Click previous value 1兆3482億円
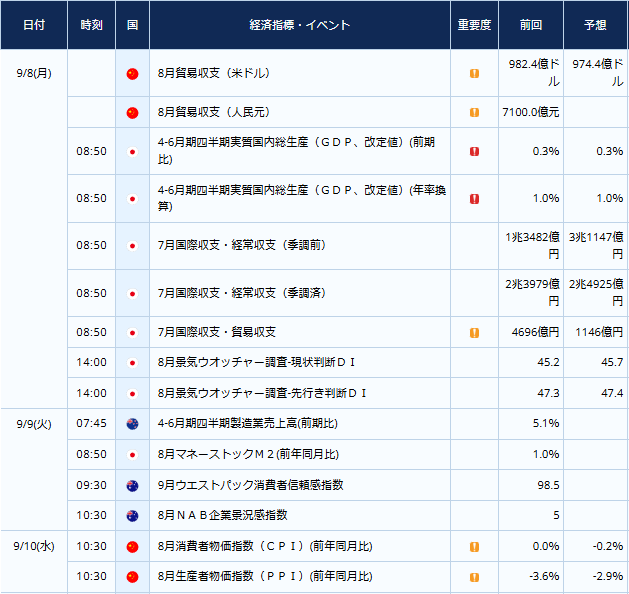The height and width of the screenshot is (594, 629). (x=532, y=245)
